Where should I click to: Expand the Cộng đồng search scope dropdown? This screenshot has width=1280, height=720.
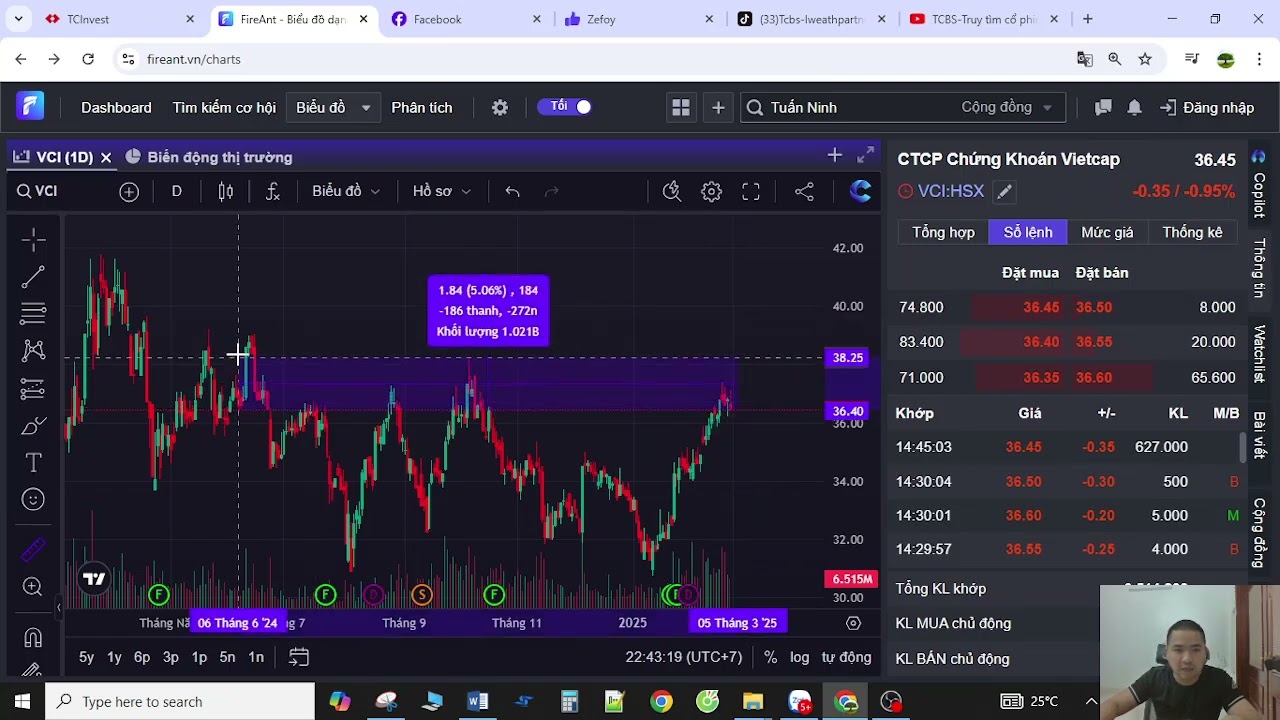pyautogui.click(x=1007, y=107)
